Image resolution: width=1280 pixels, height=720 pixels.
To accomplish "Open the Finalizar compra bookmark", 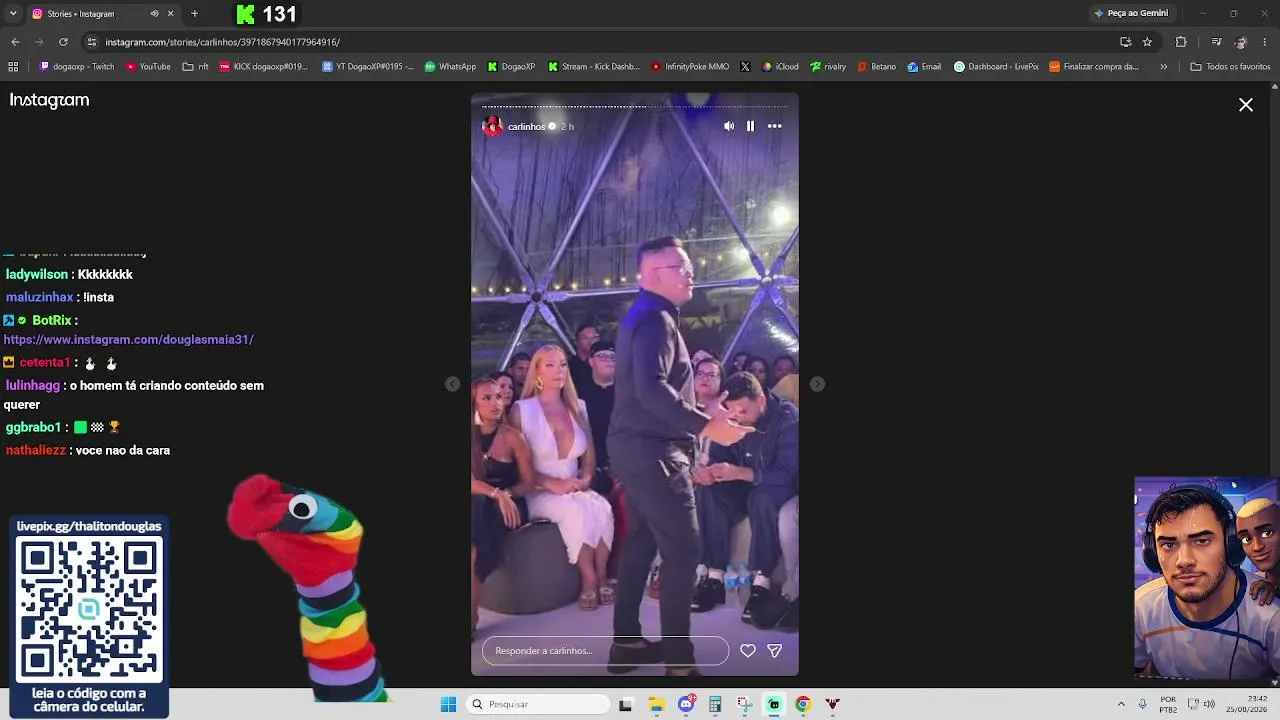I will click(x=1094, y=67).
